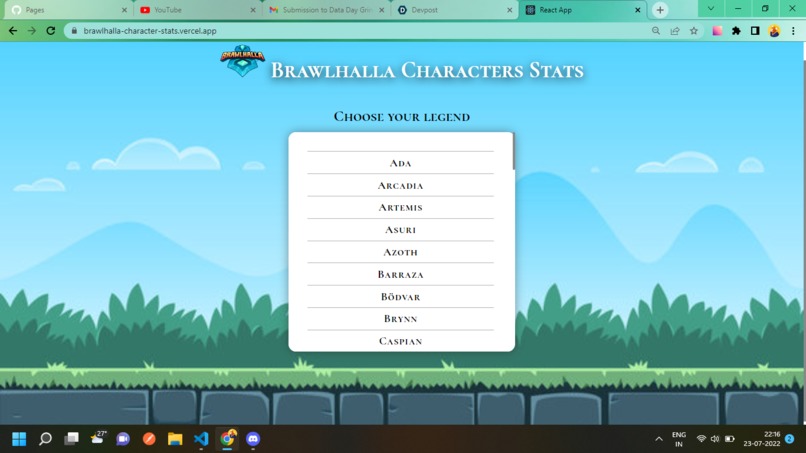Viewport: 806px width, 453px height.
Task: Open File Explorer from taskbar
Action: pyautogui.click(x=175, y=439)
